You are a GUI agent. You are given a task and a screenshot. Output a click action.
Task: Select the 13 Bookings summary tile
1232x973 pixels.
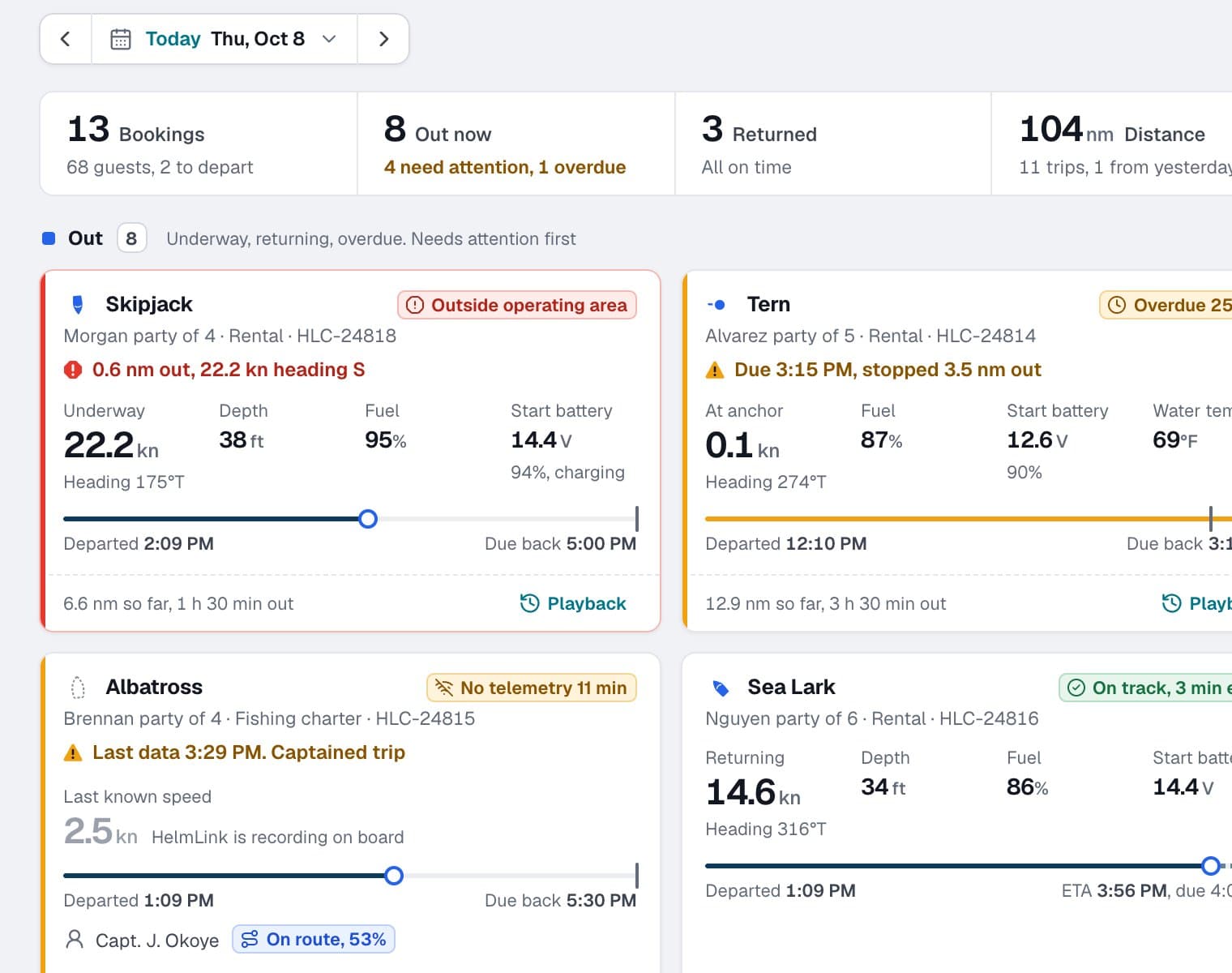[199, 144]
